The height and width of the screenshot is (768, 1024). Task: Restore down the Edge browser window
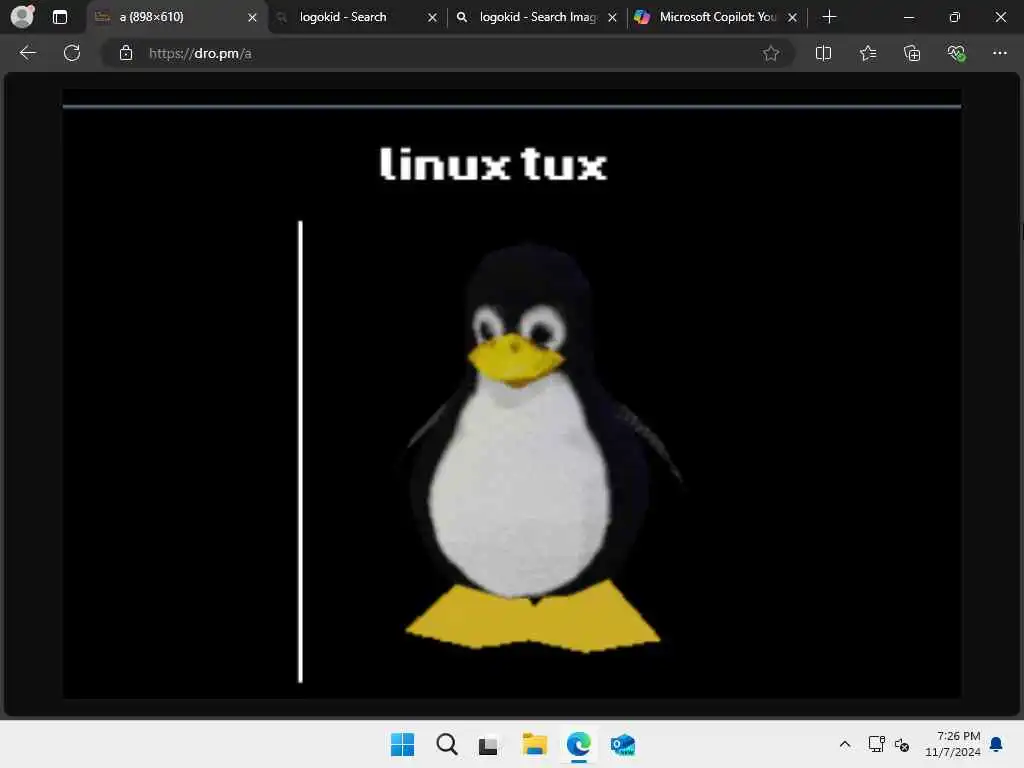coord(955,18)
